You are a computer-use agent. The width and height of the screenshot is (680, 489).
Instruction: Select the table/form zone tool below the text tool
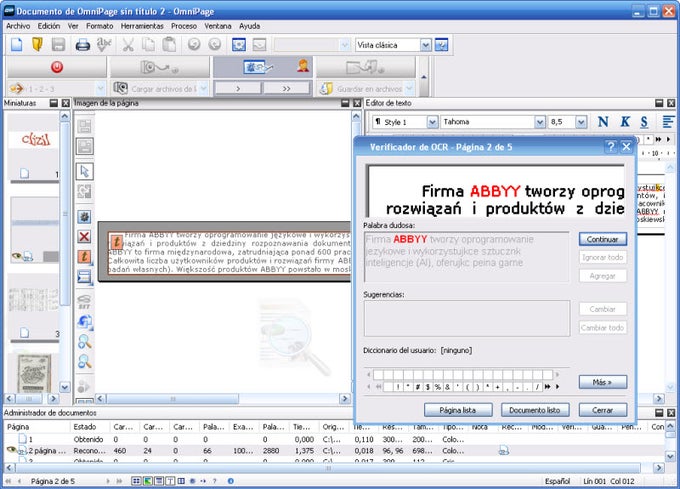click(x=84, y=277)
